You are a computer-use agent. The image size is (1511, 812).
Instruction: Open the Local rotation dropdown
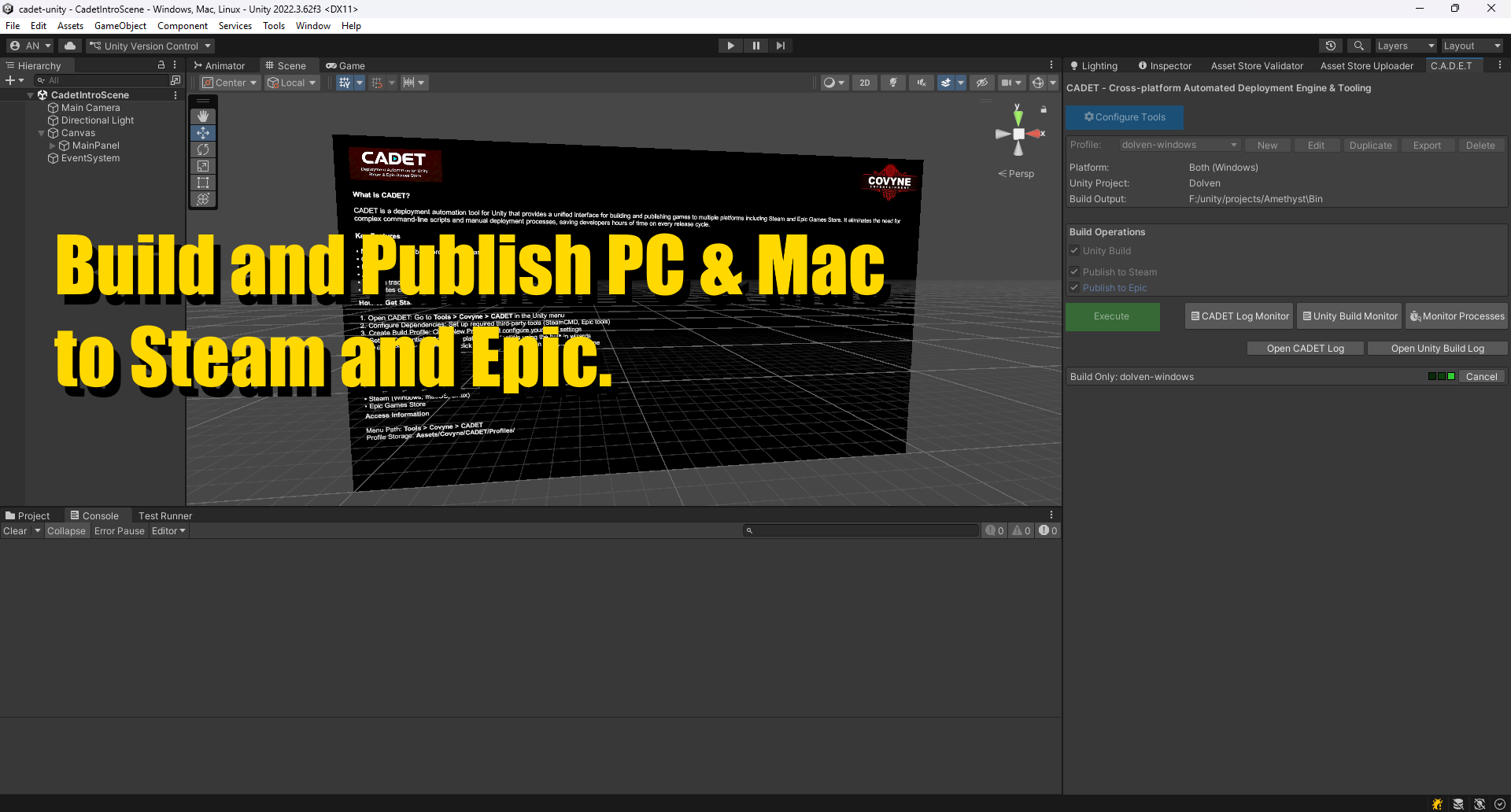tap(292, 83)
